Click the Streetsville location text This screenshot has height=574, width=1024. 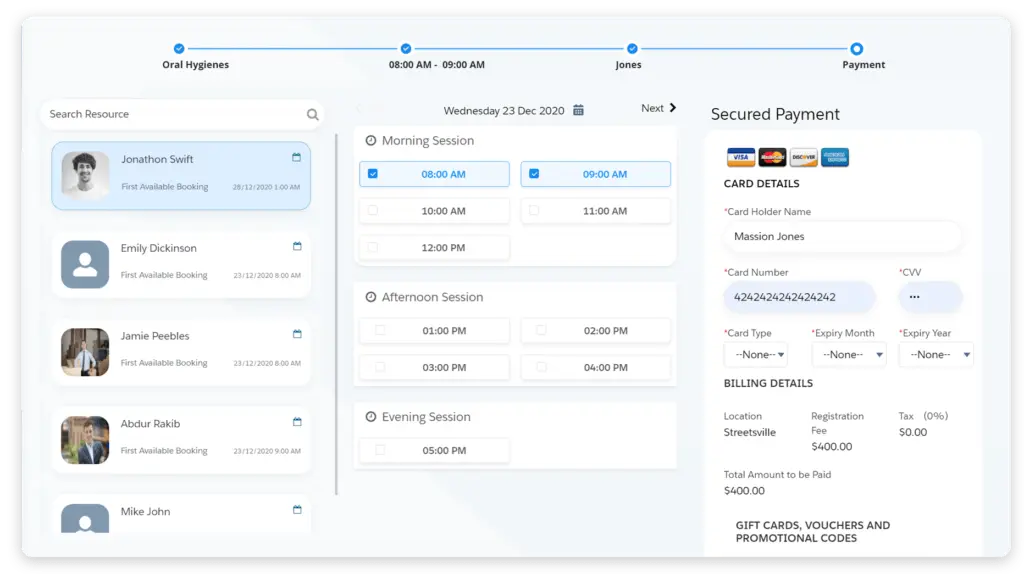click(x=750, y=432)
